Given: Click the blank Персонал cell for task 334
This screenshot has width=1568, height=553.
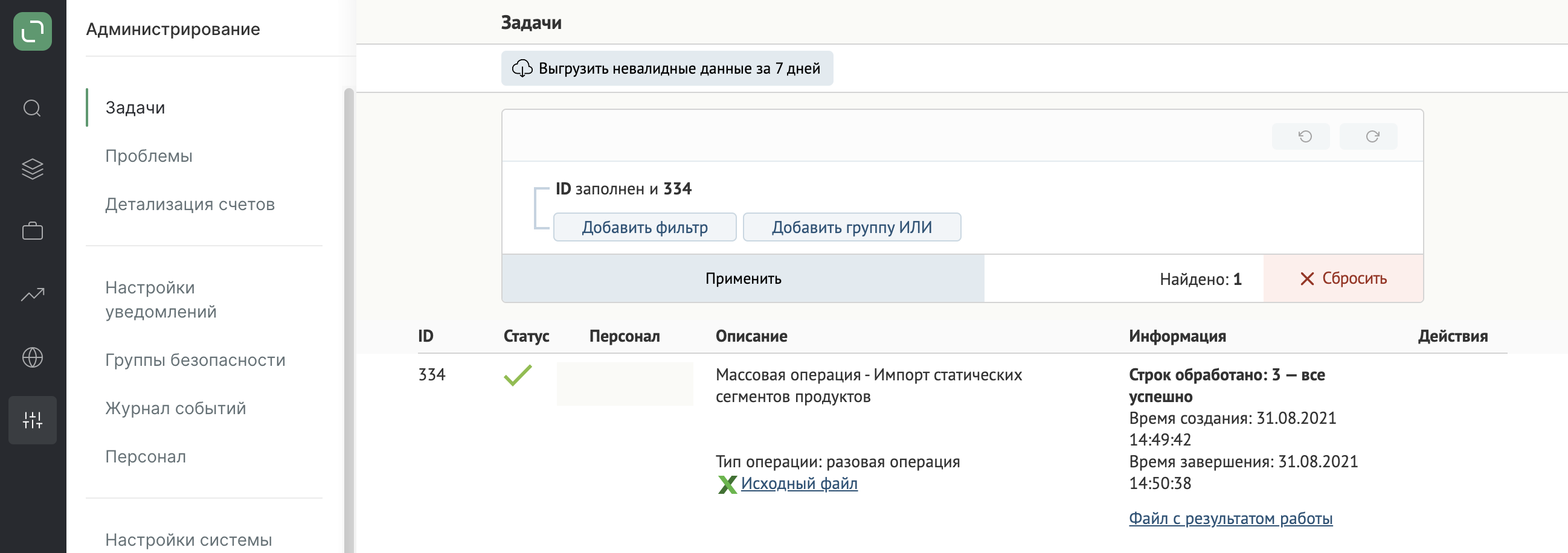Looking at the screenshot, I should tap(625, 384).
